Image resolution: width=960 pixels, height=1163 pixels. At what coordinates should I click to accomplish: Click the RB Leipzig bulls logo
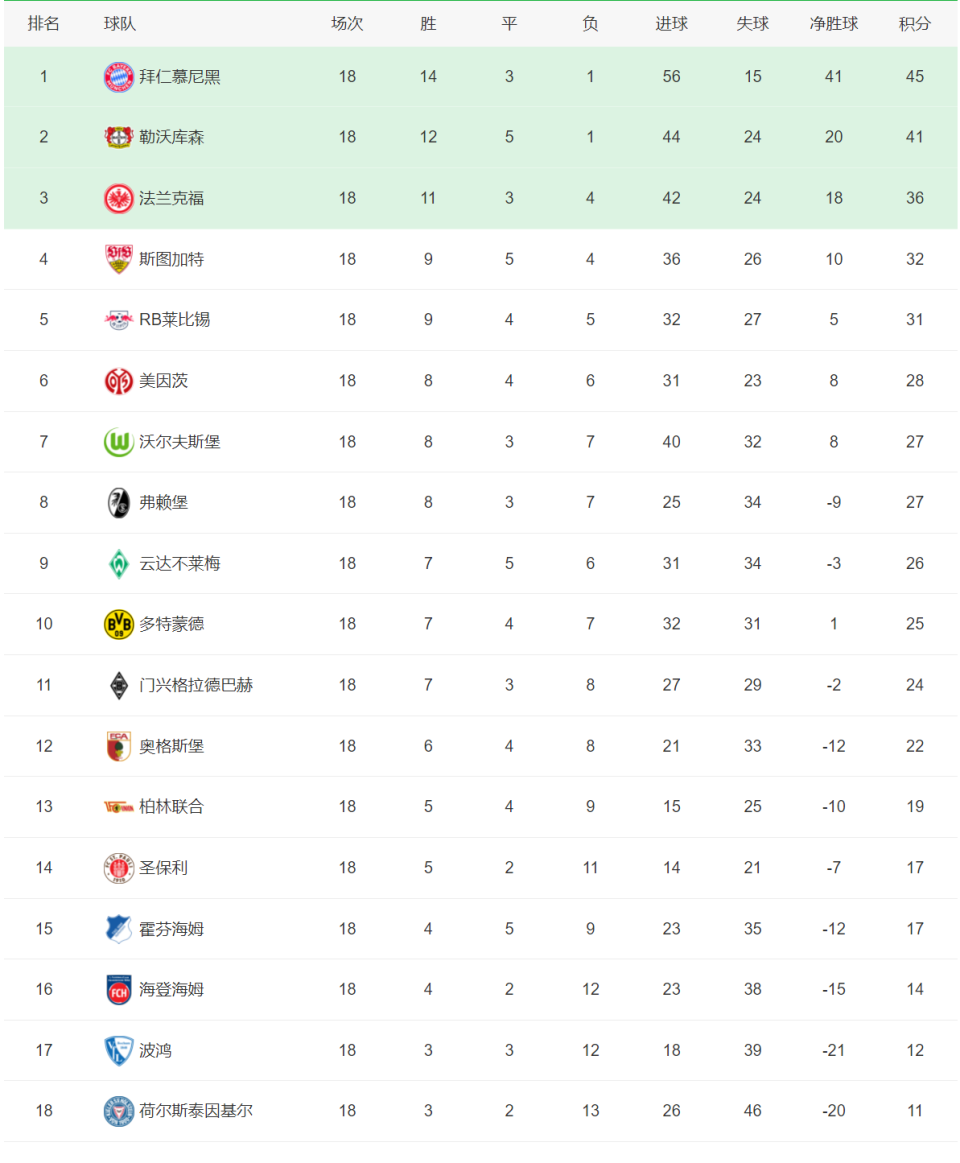click(x=118, y=320)
